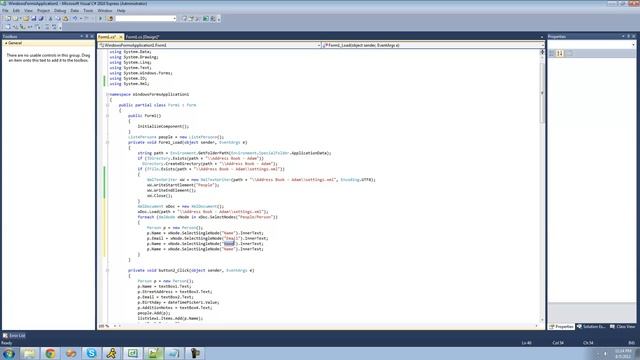Click in the line using System.Xml;
The width and height of the screenshot is (640, 360).
point(129,84)
